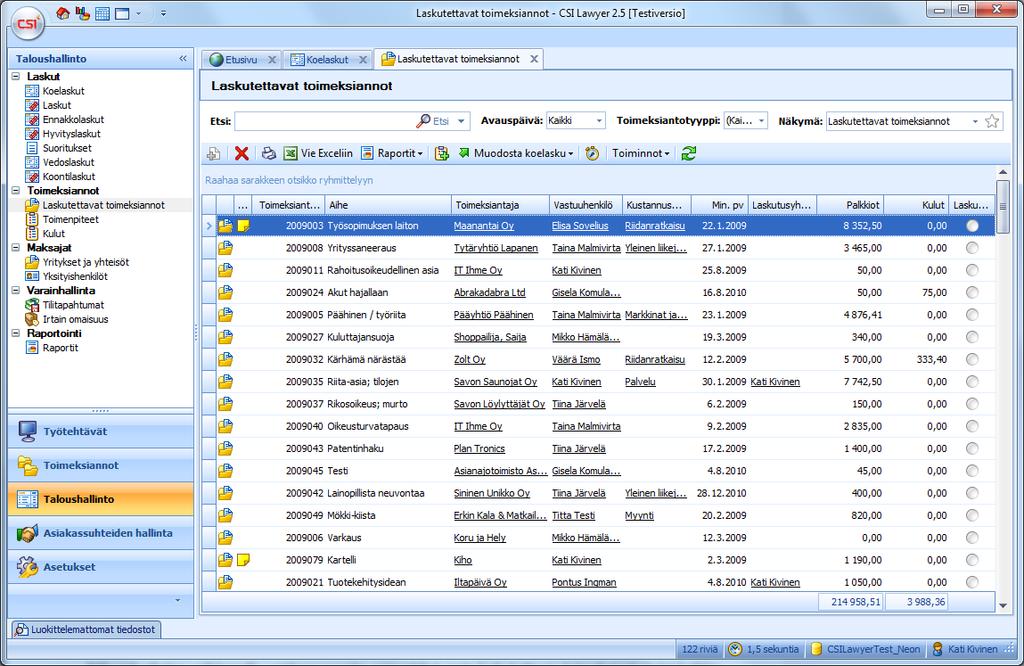Focus the Etsi search input field

point(325,121)
